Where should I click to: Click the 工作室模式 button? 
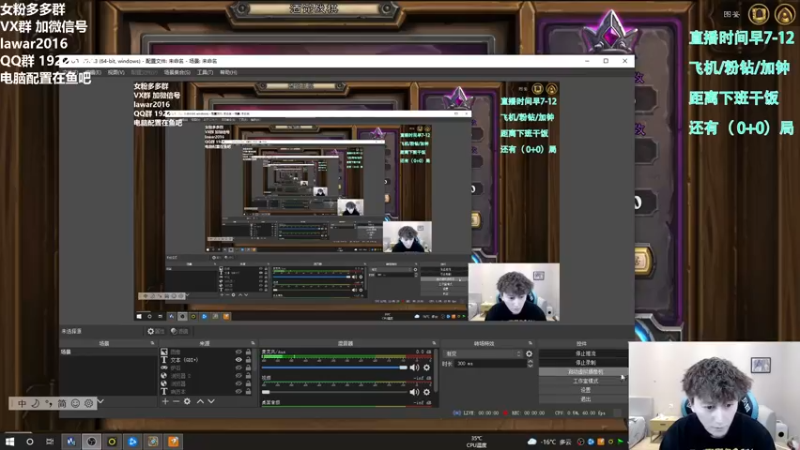pos(584,381)
